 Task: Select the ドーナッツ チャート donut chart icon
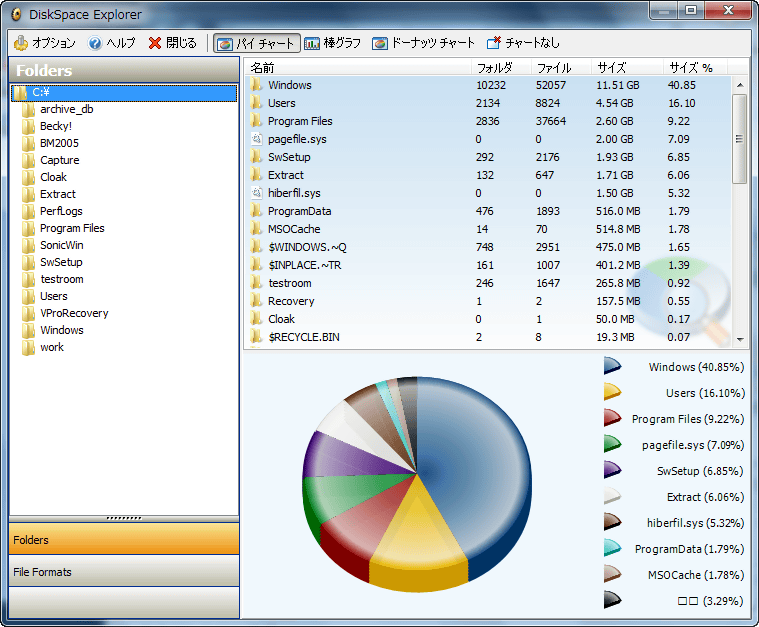[x=380, y=44]
